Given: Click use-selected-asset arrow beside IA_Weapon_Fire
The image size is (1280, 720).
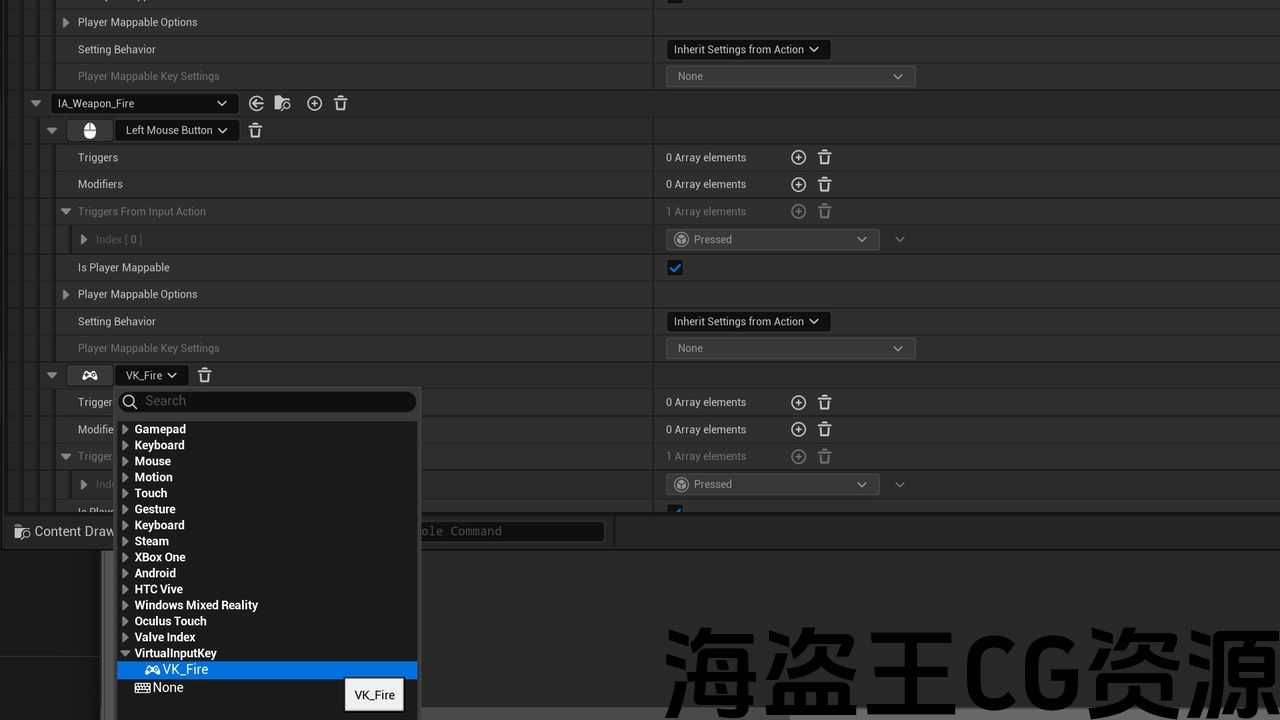Looking at the screenshot, I should pos(256,103).
